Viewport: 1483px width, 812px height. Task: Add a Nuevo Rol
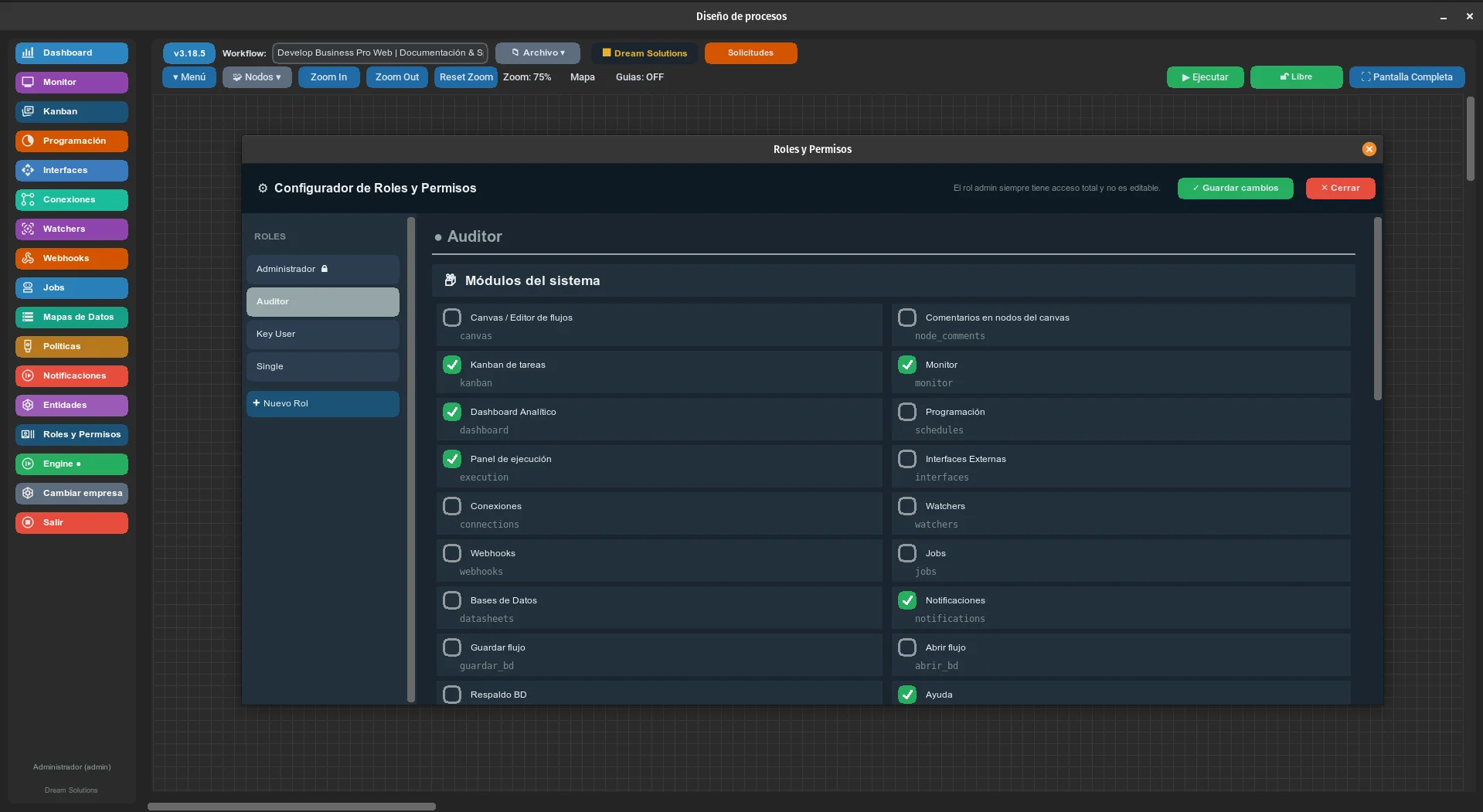point(323,403)
